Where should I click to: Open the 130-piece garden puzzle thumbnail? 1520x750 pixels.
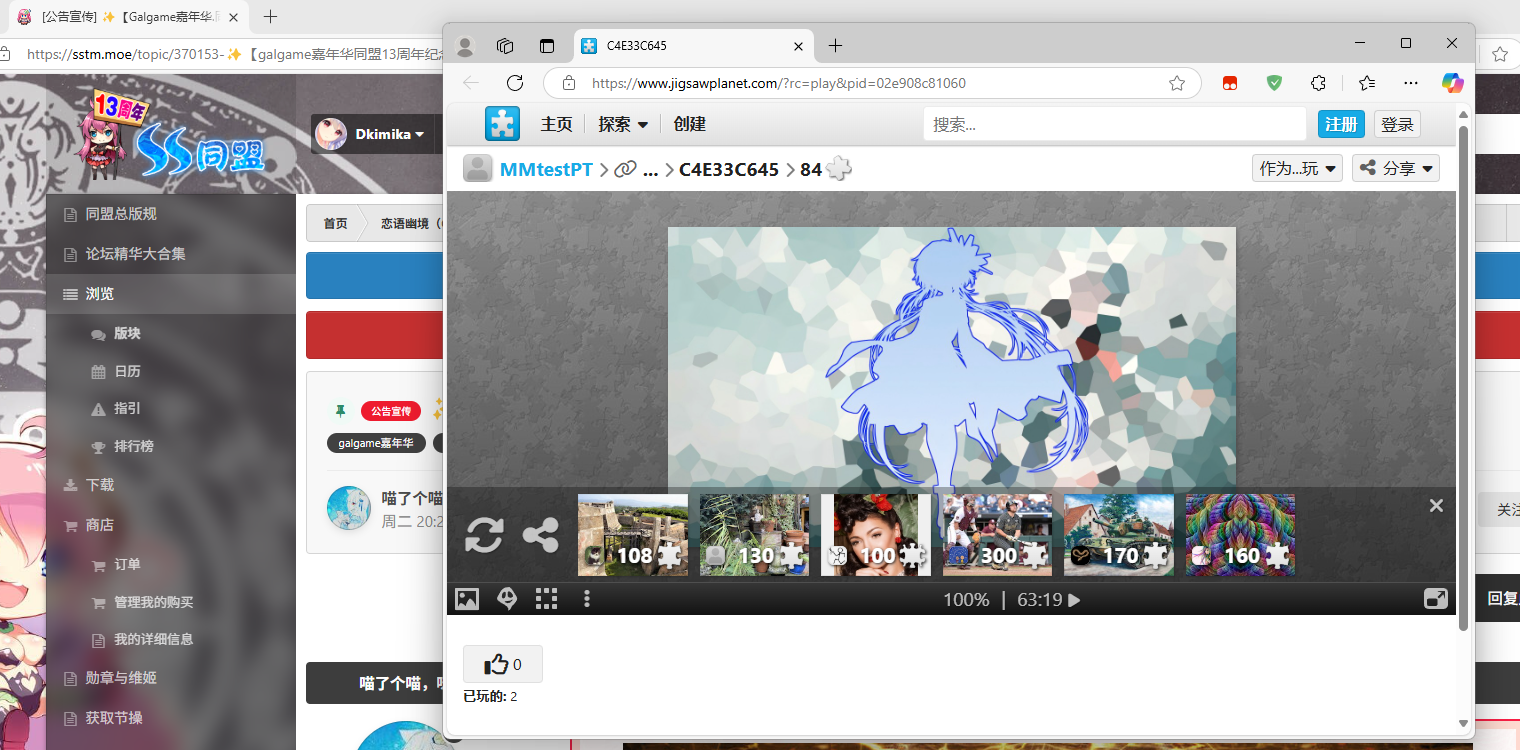(754, 535)
